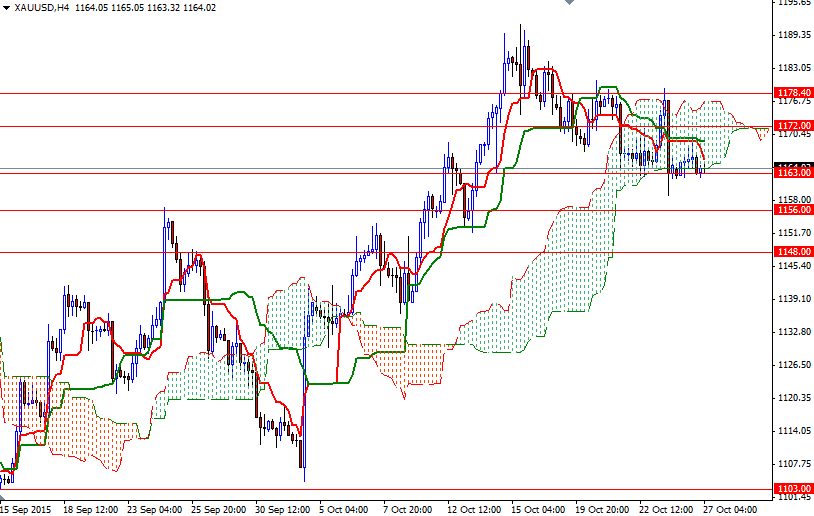Image resolution: width=814 pixels, height=516 pixels.
Task: Click price axis value 1189.35
Action: 794,35
